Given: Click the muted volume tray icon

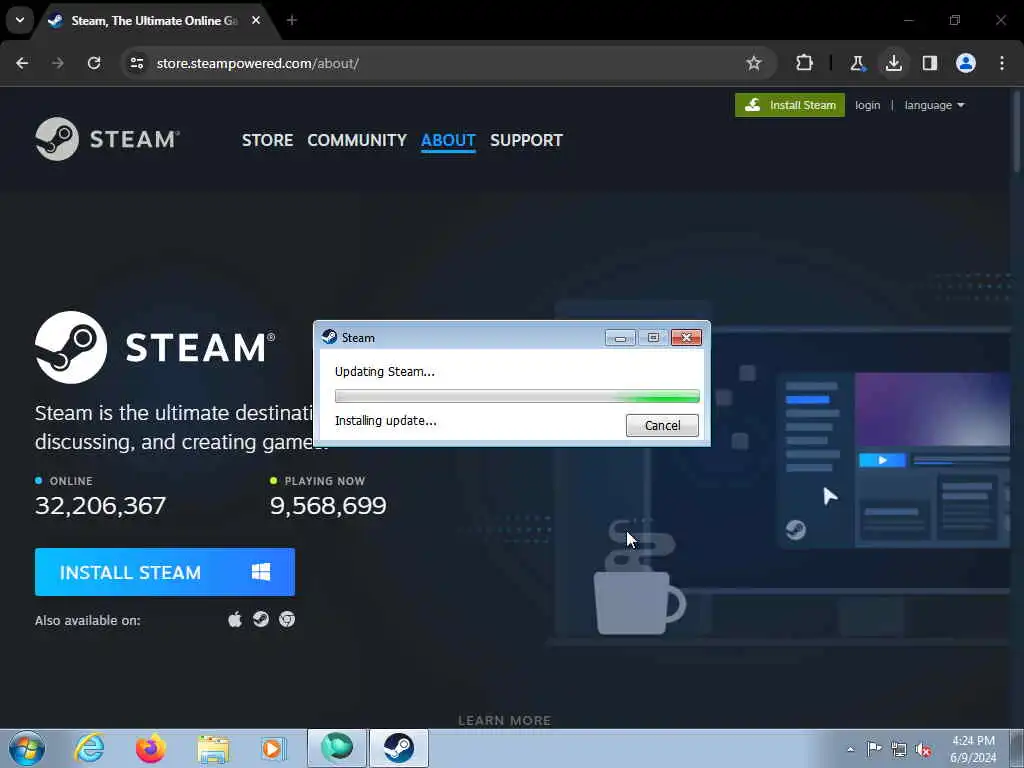Looking at the screenshot, I should [x=923, y=750].
